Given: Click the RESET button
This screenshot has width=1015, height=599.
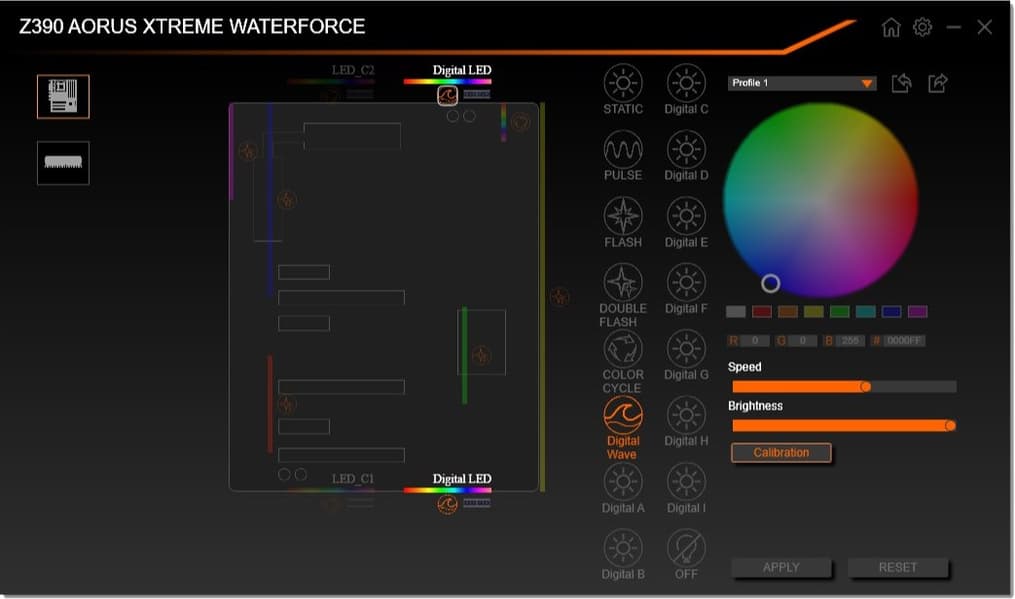Looking at the screenshot, I should click(898, 567).
